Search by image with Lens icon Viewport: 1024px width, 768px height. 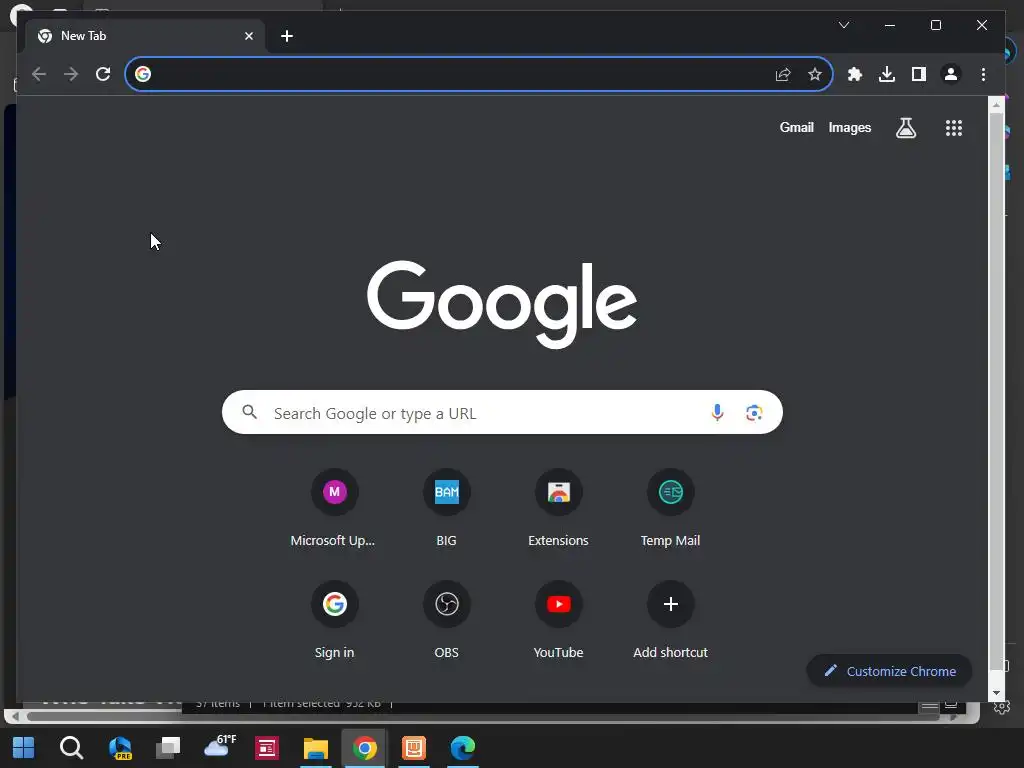coord(754,412)
